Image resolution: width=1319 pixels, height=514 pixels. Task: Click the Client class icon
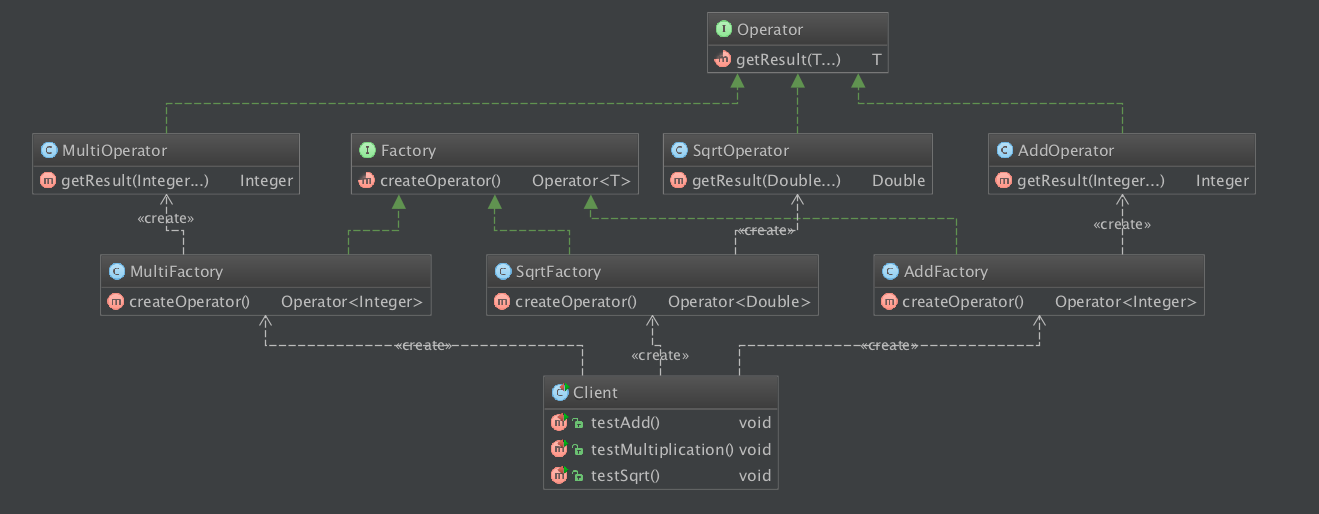pos(560,393)
